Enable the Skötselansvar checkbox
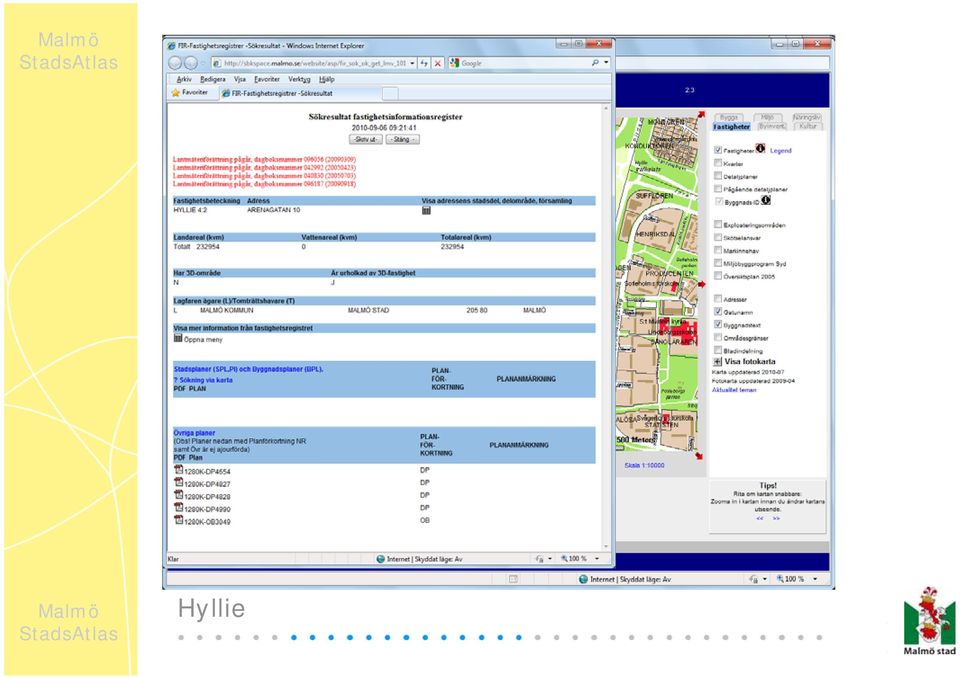 click(718, 237)
